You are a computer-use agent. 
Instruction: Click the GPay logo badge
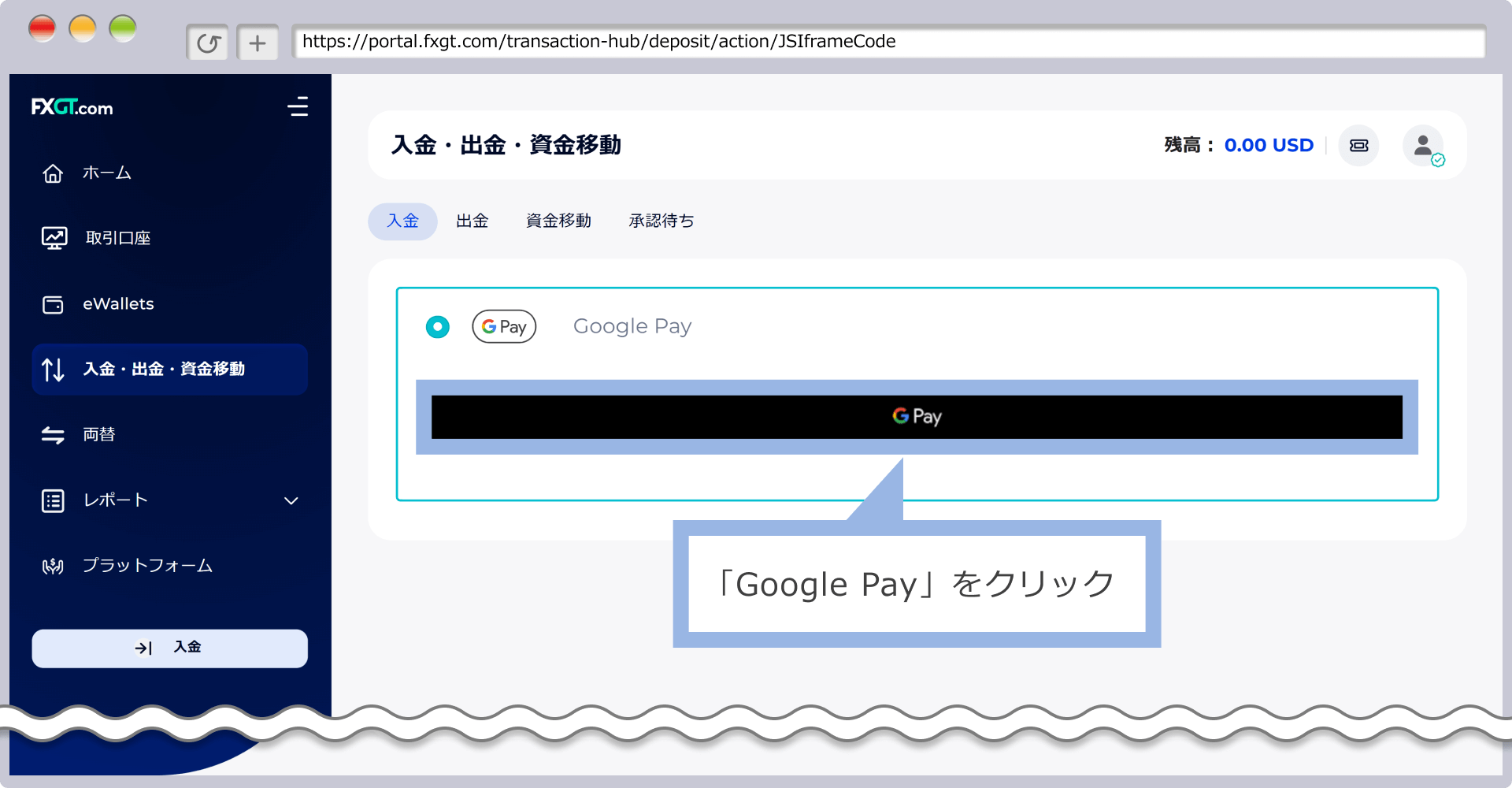[504, 326]
